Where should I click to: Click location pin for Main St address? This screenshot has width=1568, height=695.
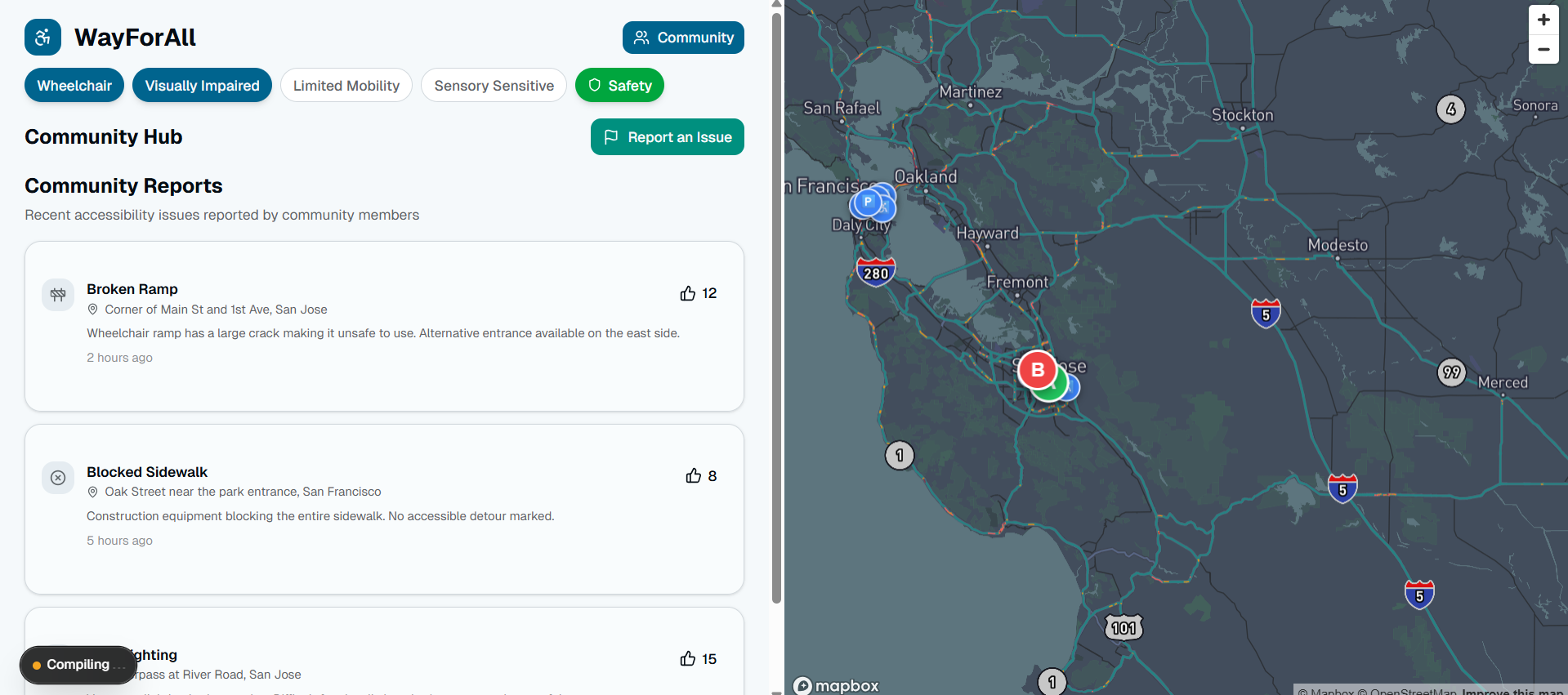[x=93, y=310]
